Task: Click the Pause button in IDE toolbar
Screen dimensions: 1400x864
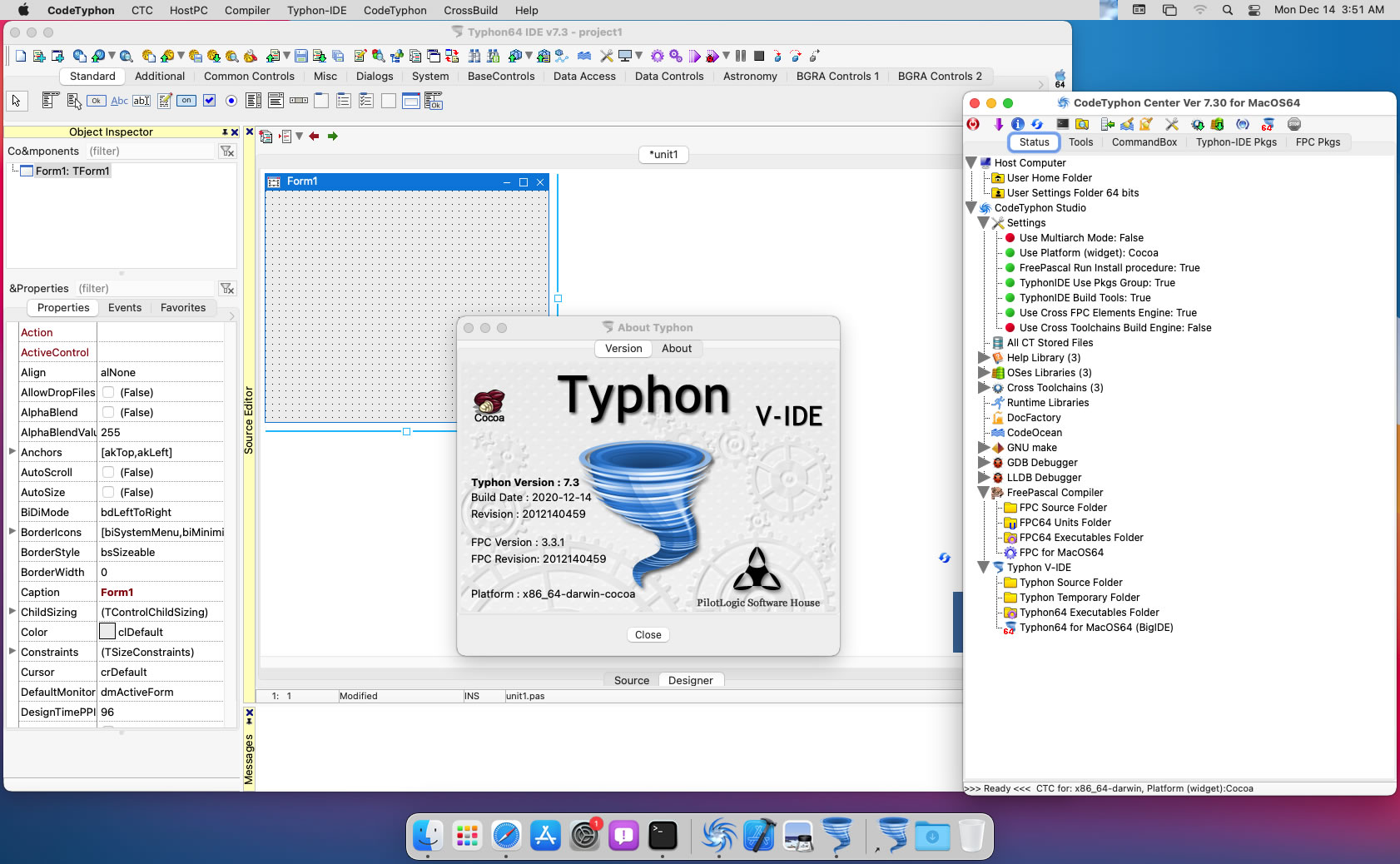Action: [x=741, y=56]
